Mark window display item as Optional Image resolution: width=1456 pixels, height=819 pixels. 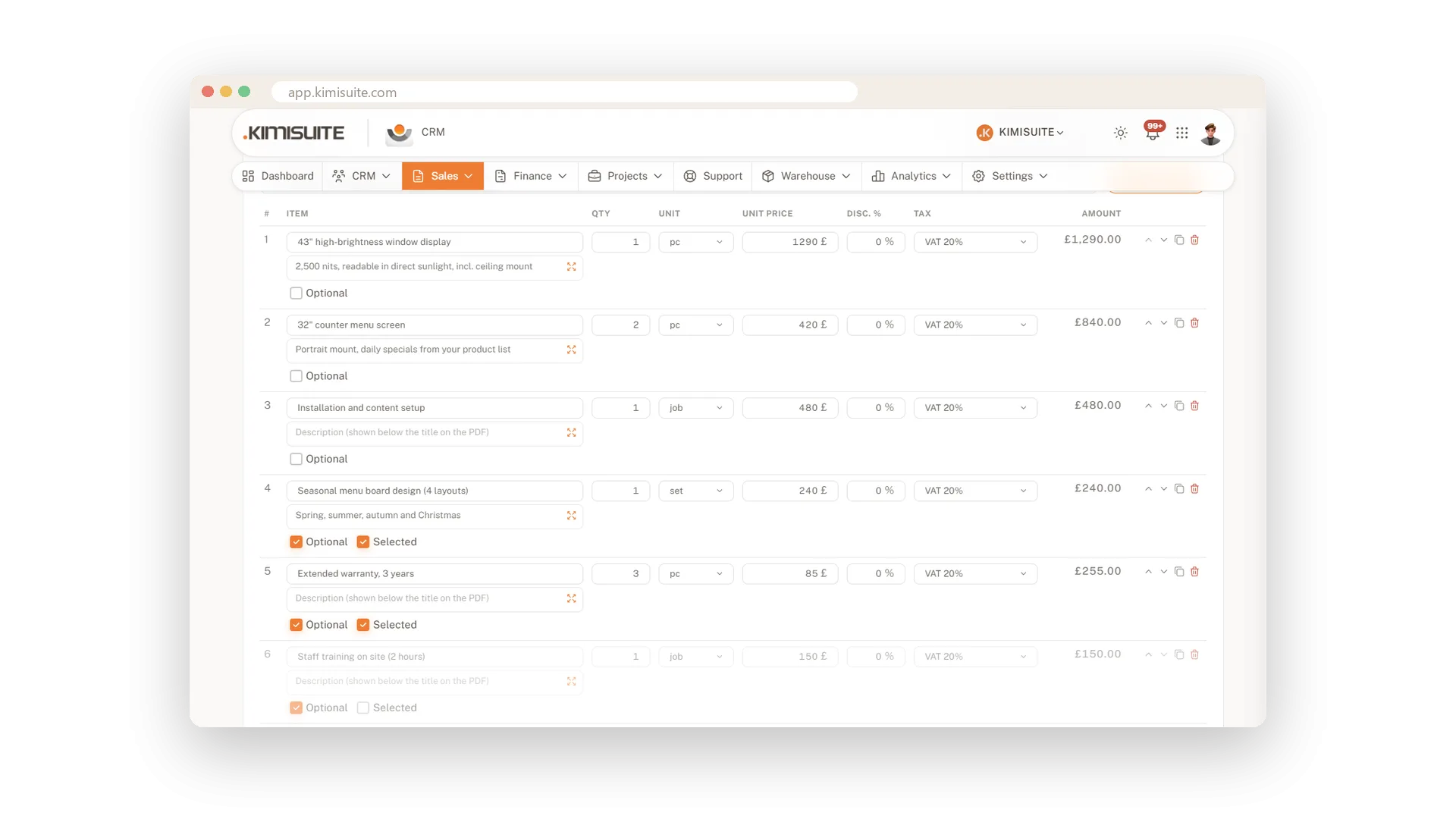tap(296, 293)
